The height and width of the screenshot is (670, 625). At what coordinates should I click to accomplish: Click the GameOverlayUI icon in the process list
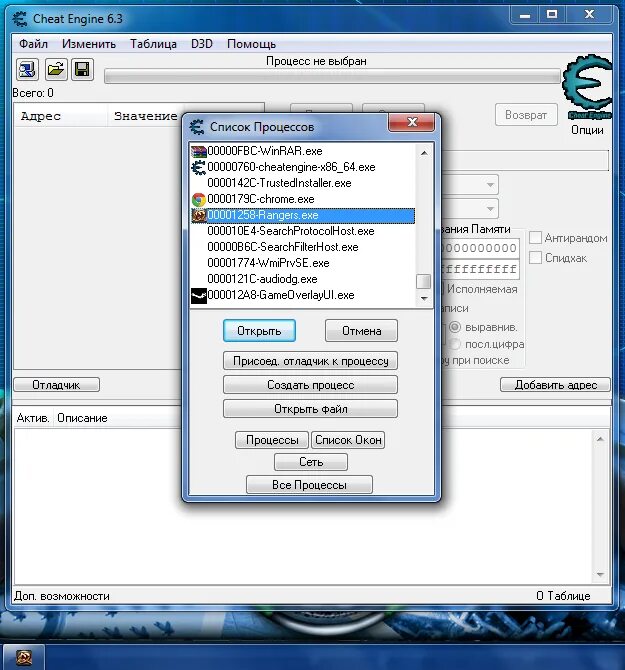[199, 295]
